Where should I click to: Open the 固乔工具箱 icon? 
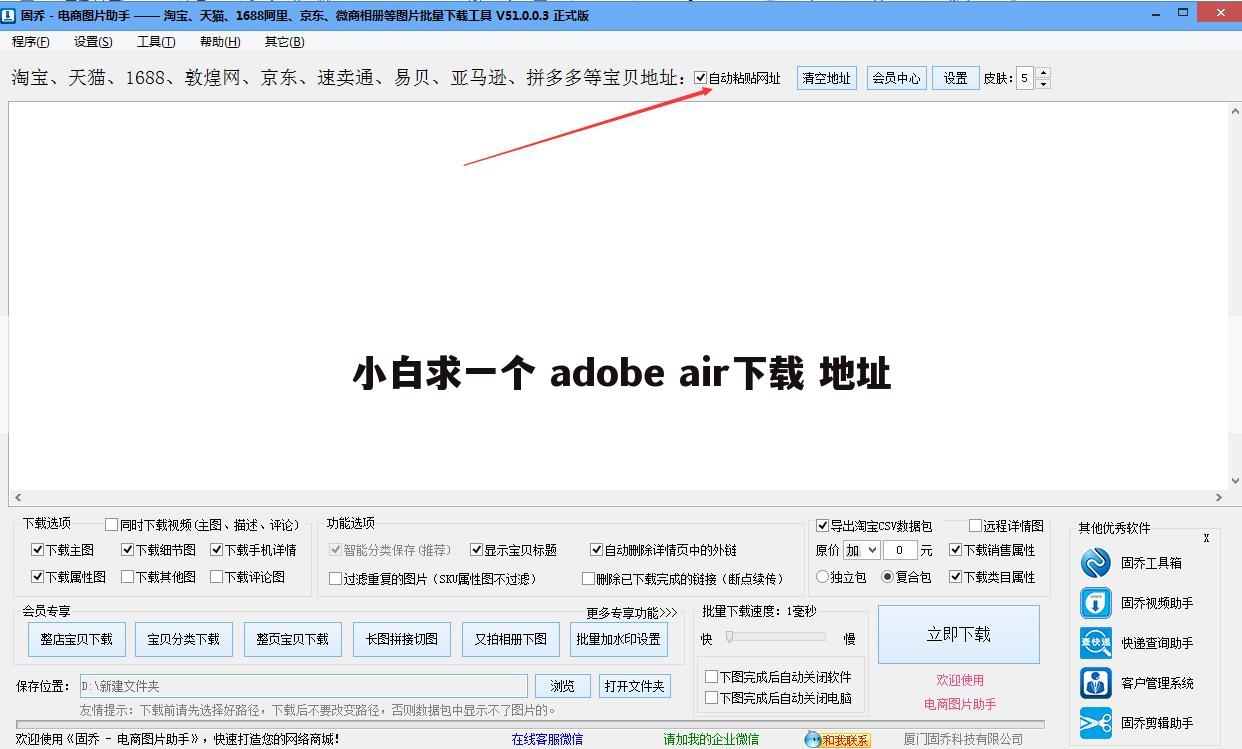tap(1096, 563)
